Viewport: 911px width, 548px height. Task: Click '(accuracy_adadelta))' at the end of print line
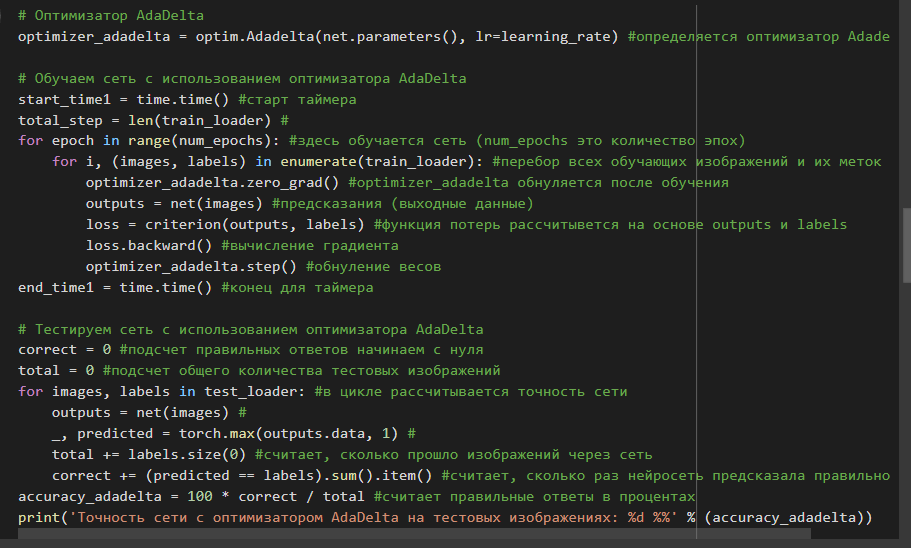[x=788, y=517]
